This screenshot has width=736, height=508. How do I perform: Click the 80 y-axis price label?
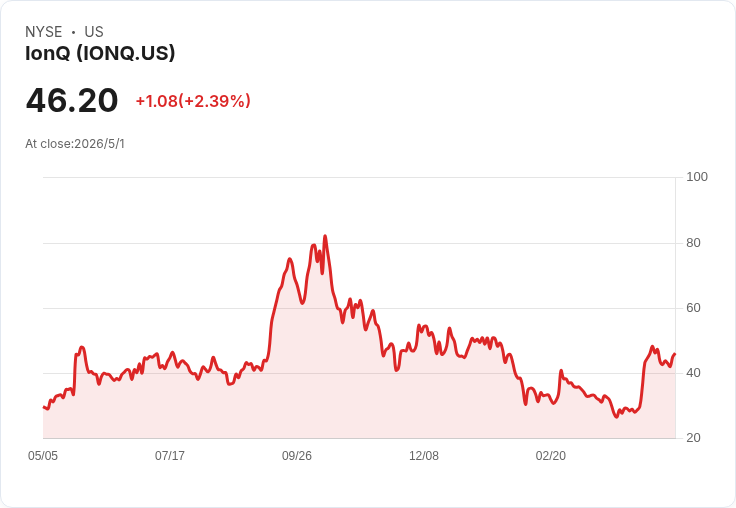click(693, 243)
